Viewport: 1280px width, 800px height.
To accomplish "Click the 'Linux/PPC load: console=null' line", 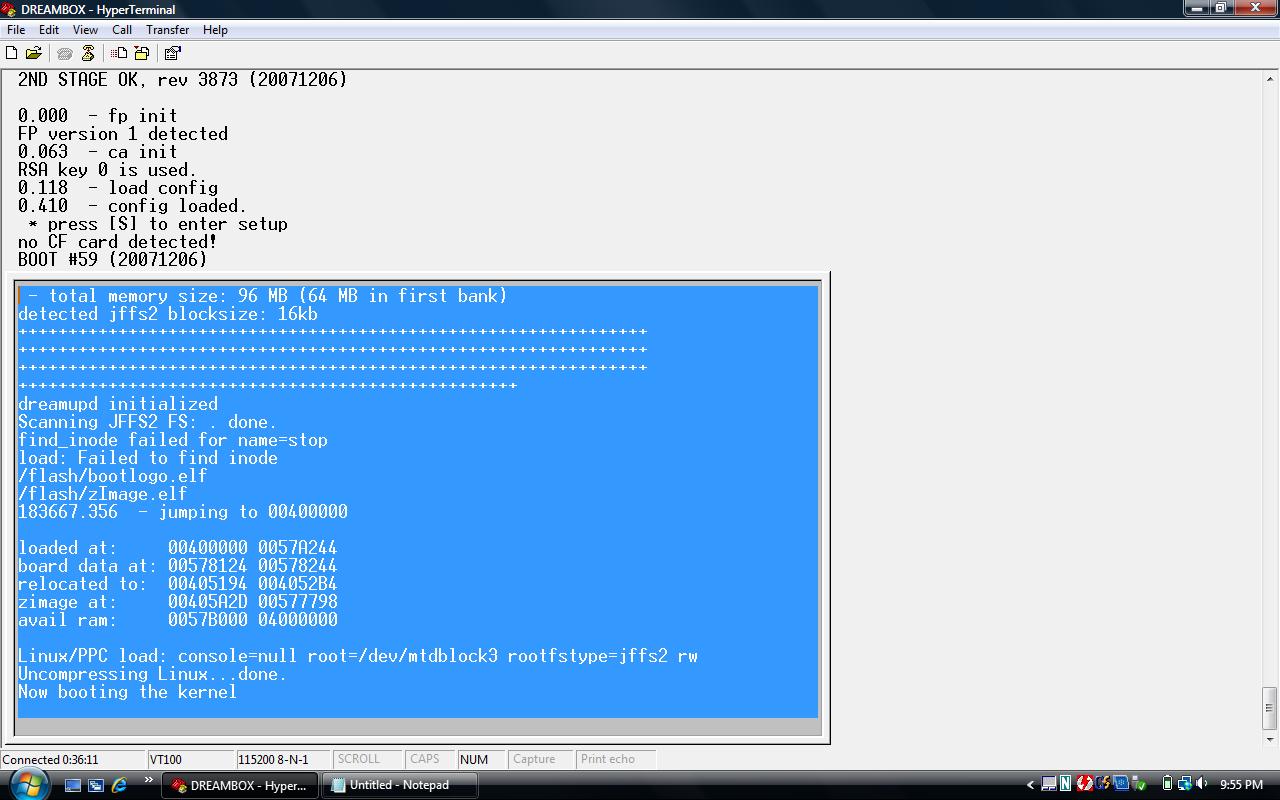I will click(x=358, y=656).
